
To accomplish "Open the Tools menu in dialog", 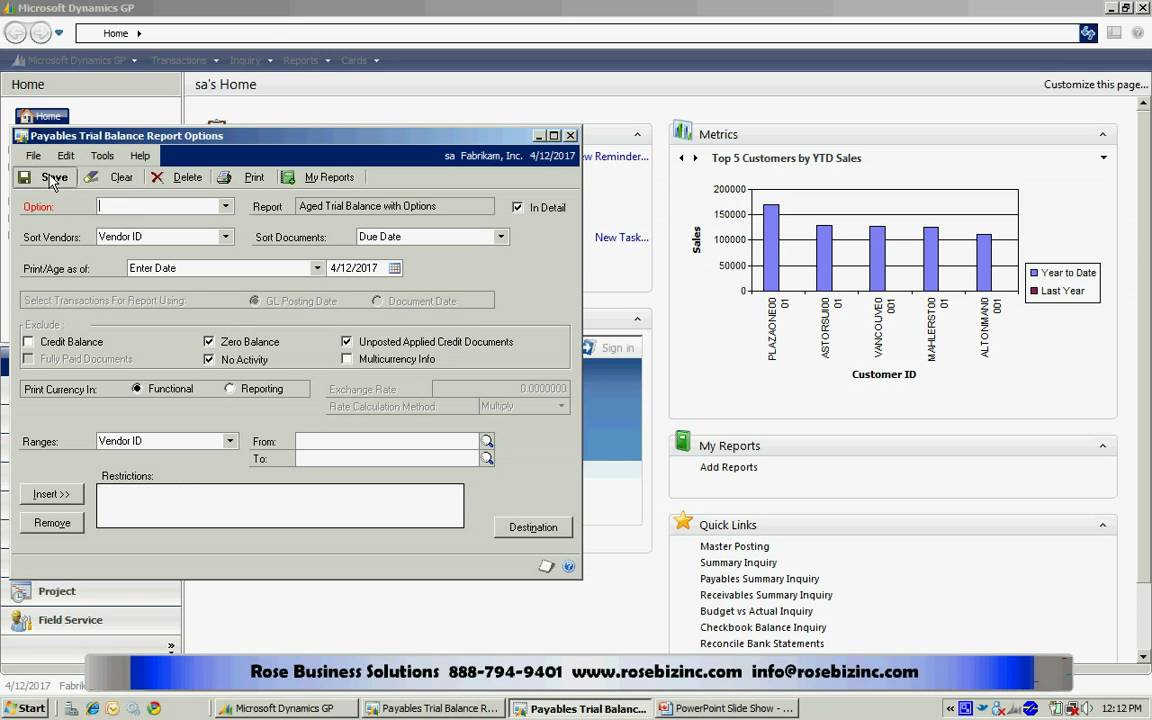I will click(102, 156).
